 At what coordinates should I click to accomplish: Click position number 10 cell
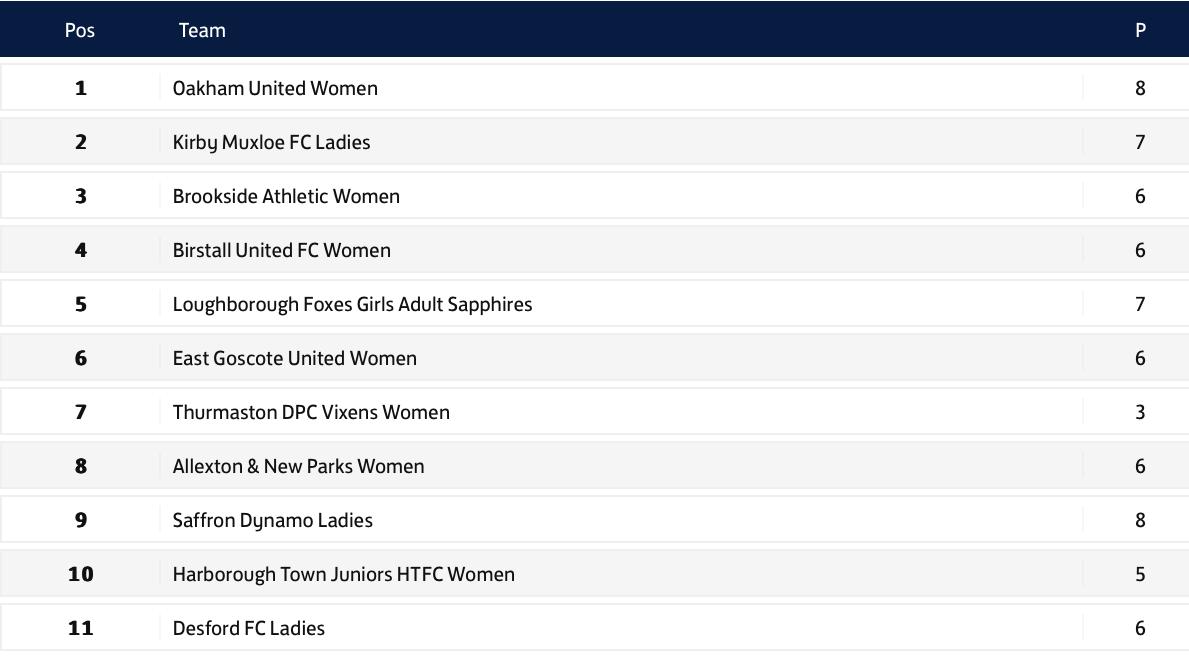(81, 574)
